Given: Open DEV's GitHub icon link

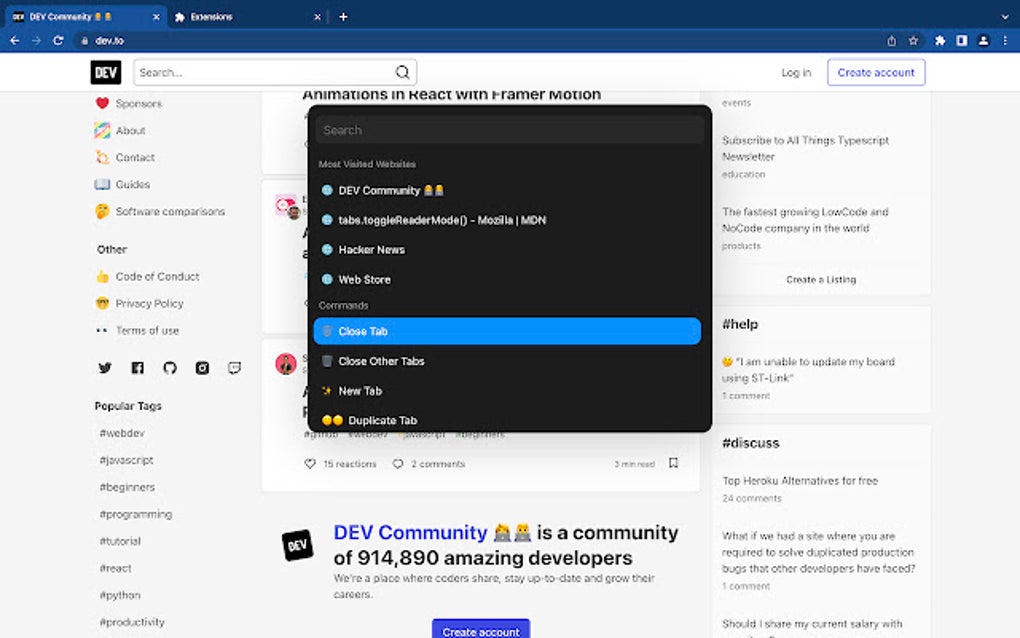Looking at the screenshot, I should (x=170, y=368).
